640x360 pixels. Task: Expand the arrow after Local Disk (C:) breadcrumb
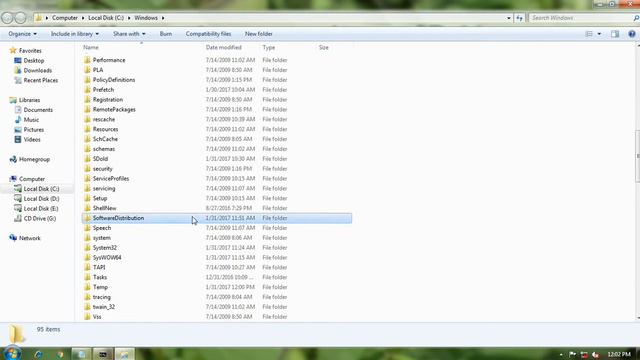(x=129, y=18)
